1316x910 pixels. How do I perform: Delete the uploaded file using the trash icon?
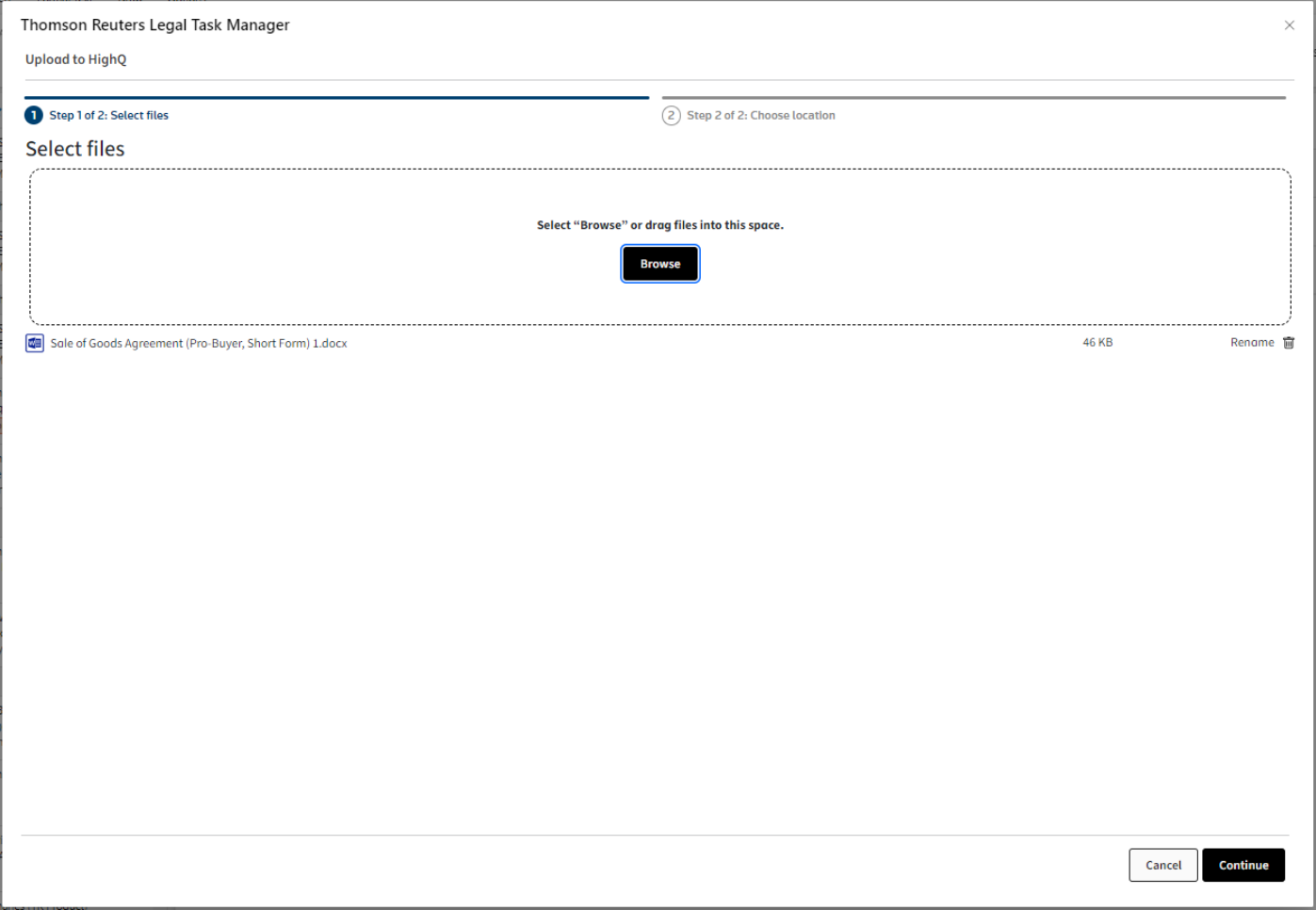[1289, 343]
